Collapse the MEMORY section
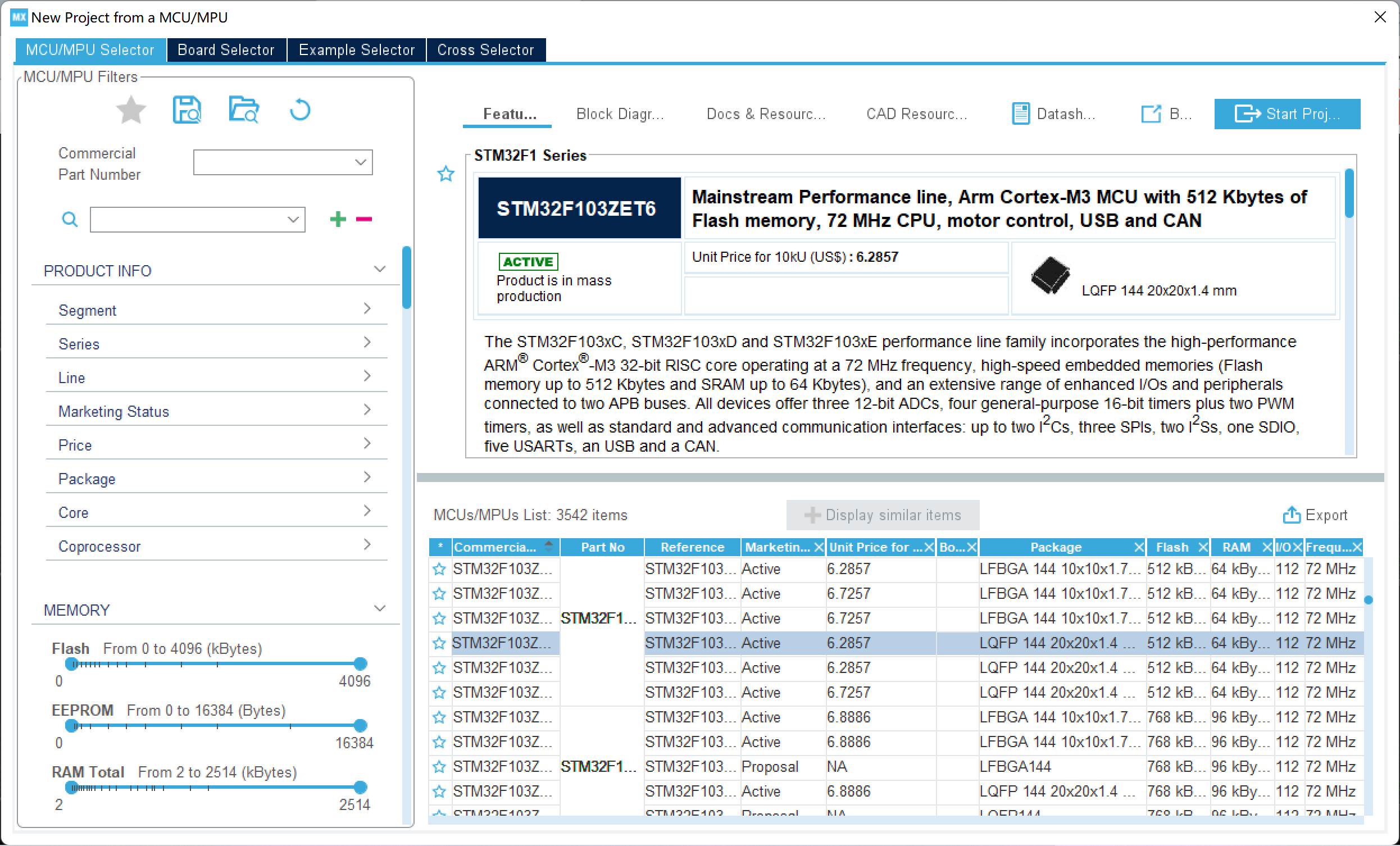The width and height of the screenshot is (1400, 846). (380, 608)
